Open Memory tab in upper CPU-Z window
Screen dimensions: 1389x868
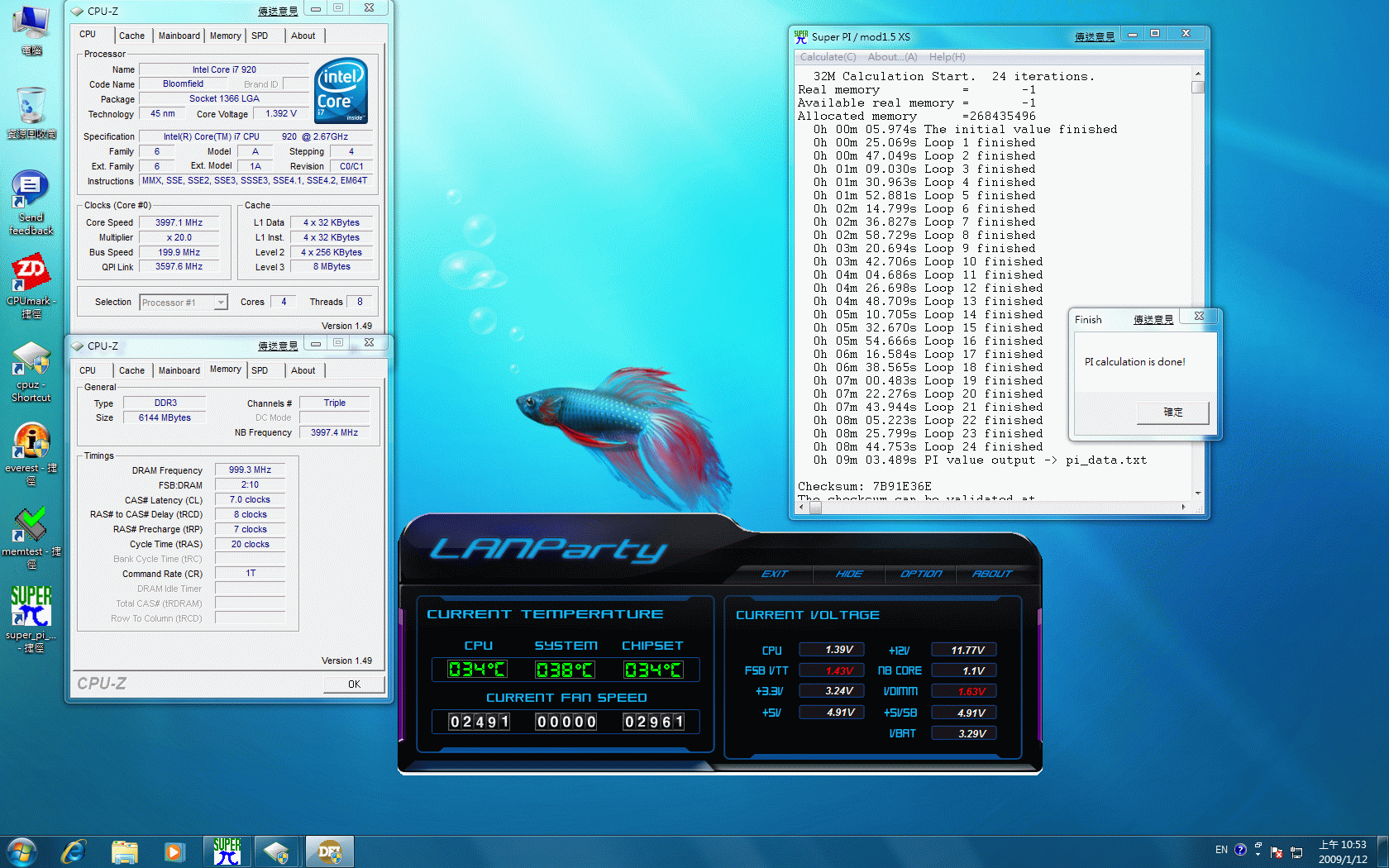point(225,36)
